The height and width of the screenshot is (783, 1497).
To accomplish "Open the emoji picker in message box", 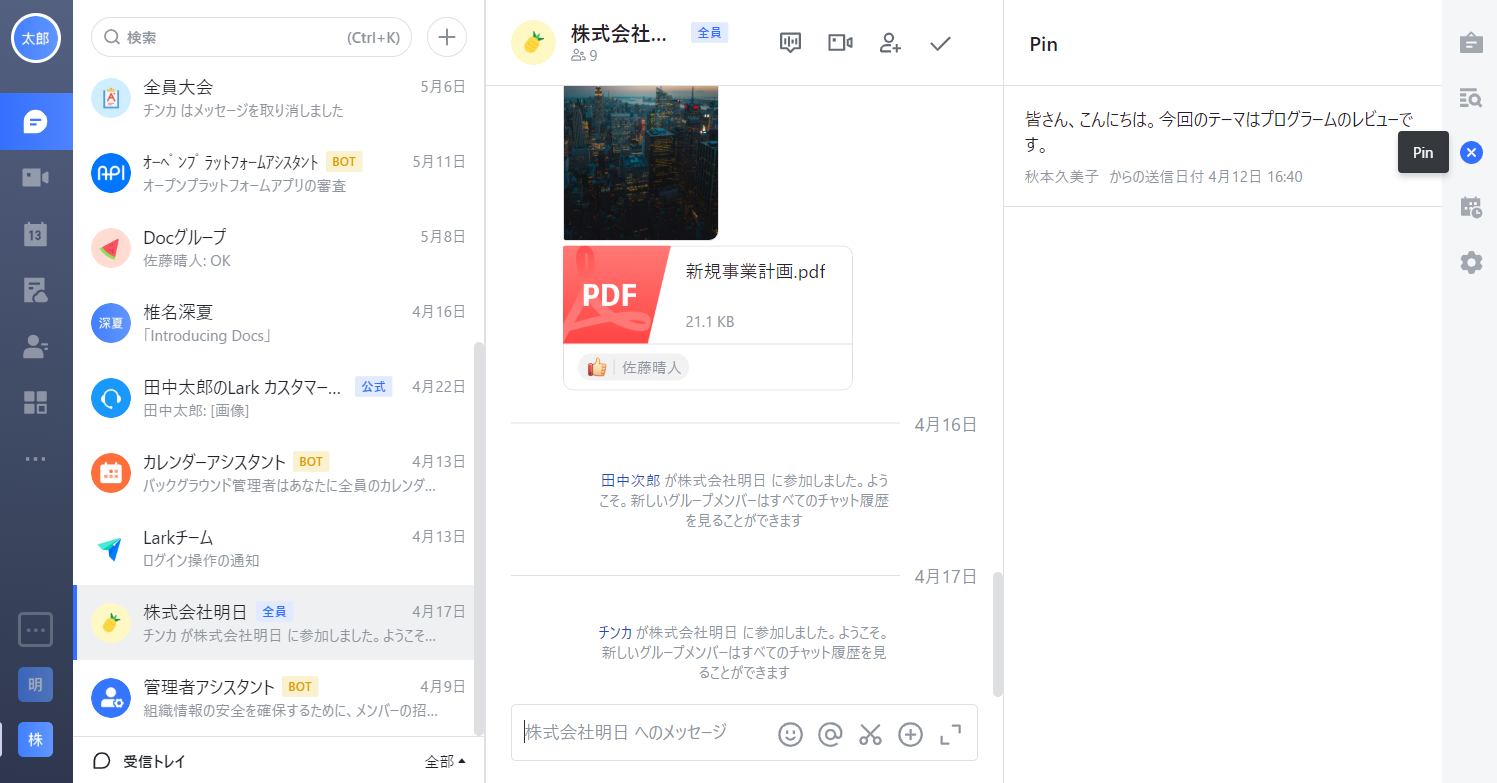I will pyautogui.click(x=790, y=734).
